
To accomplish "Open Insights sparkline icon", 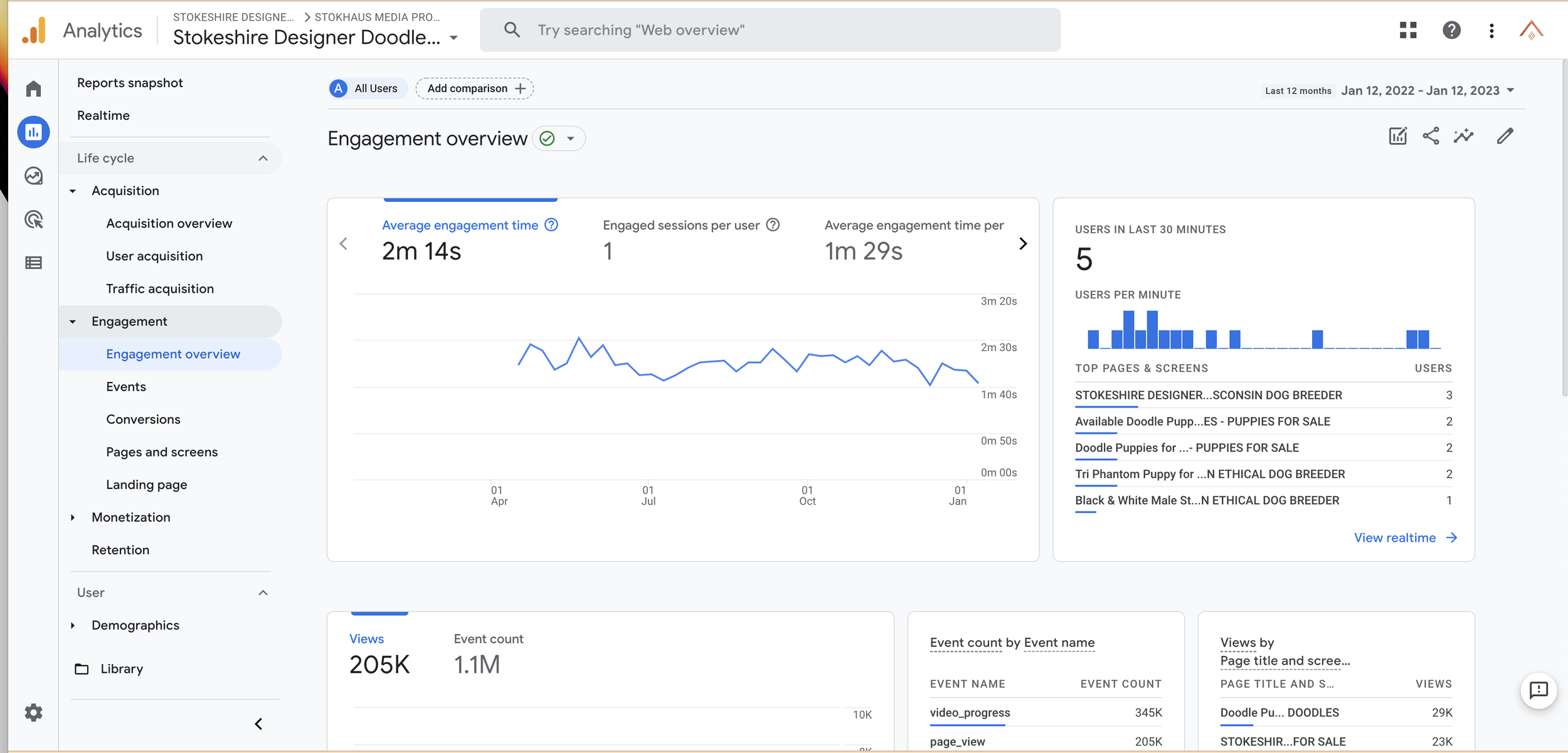I will tap(1463, 136).
